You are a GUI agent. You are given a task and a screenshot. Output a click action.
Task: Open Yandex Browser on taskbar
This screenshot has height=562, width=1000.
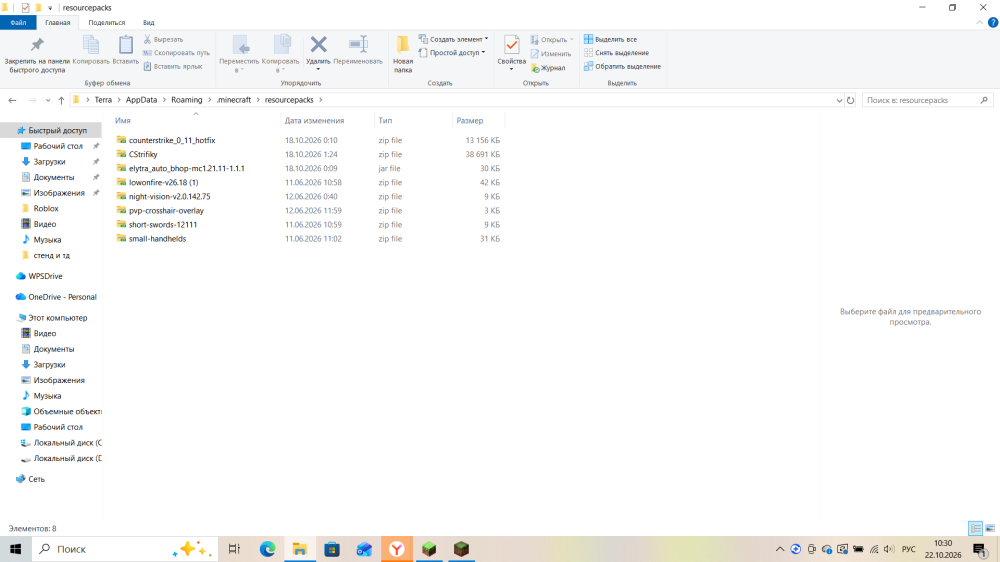397,549
